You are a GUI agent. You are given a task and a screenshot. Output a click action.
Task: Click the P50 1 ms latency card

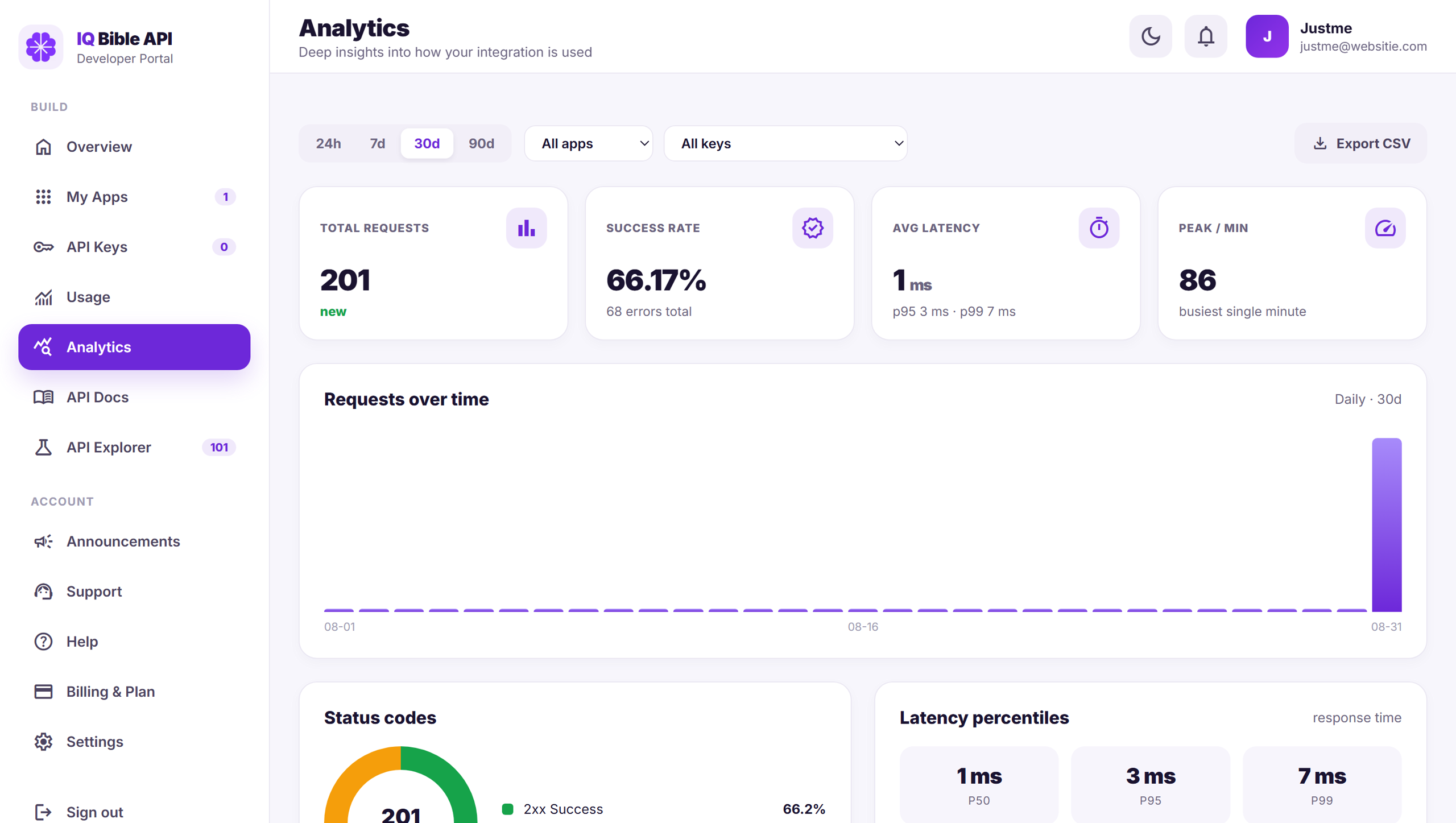click(x=979, y=785)
